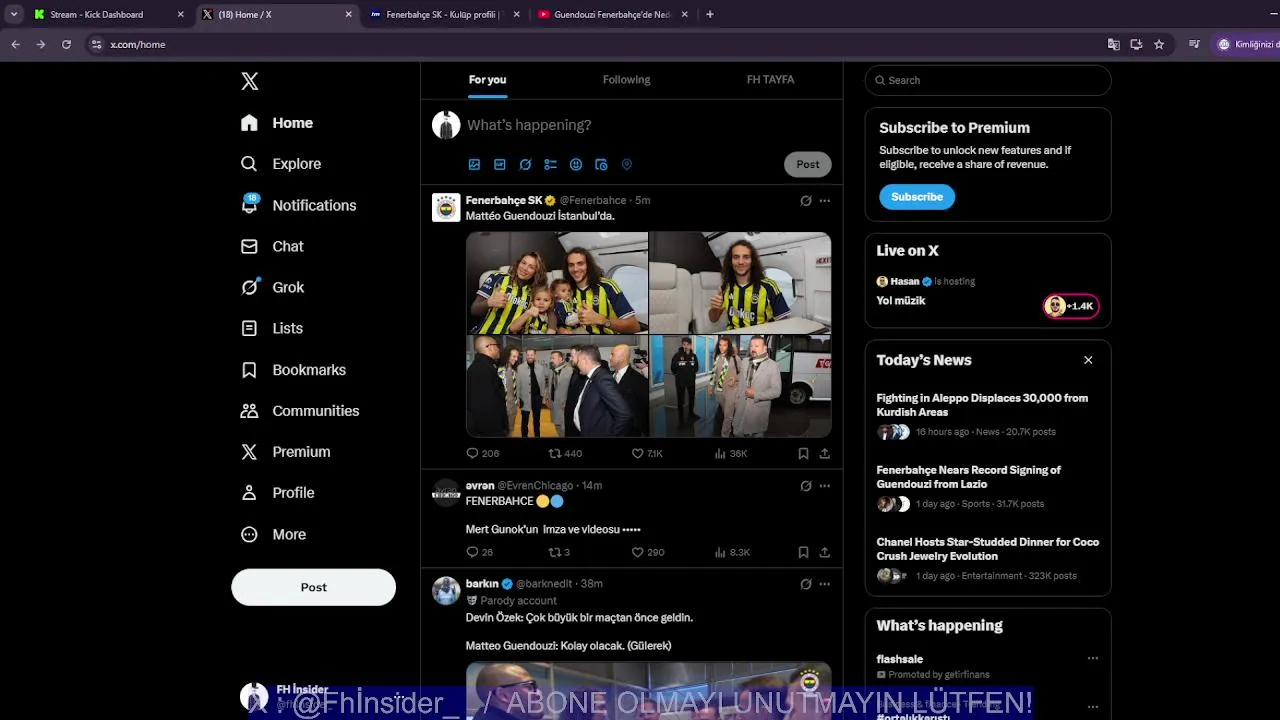Open Fenerbahçe SK profile name
This screenshot has width=1280, height=720.
coord(504,200)
